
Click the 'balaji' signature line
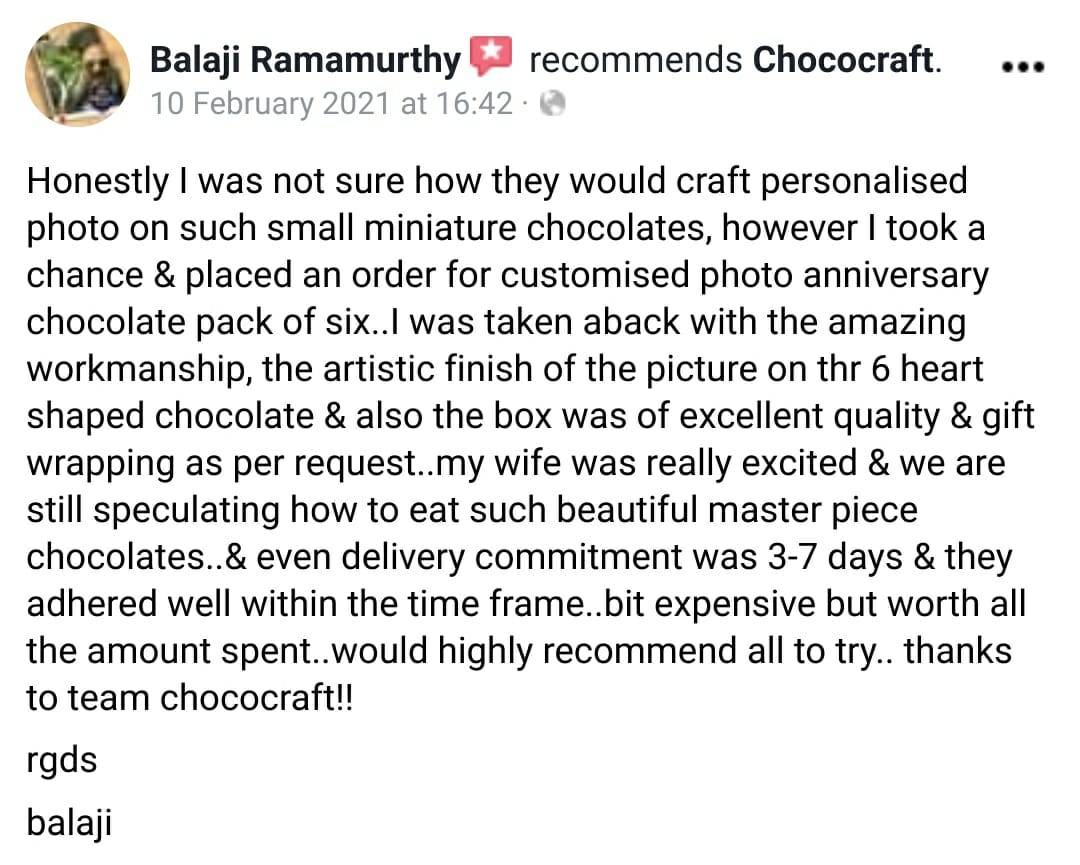pyautogui.click(x=69, y=823)
